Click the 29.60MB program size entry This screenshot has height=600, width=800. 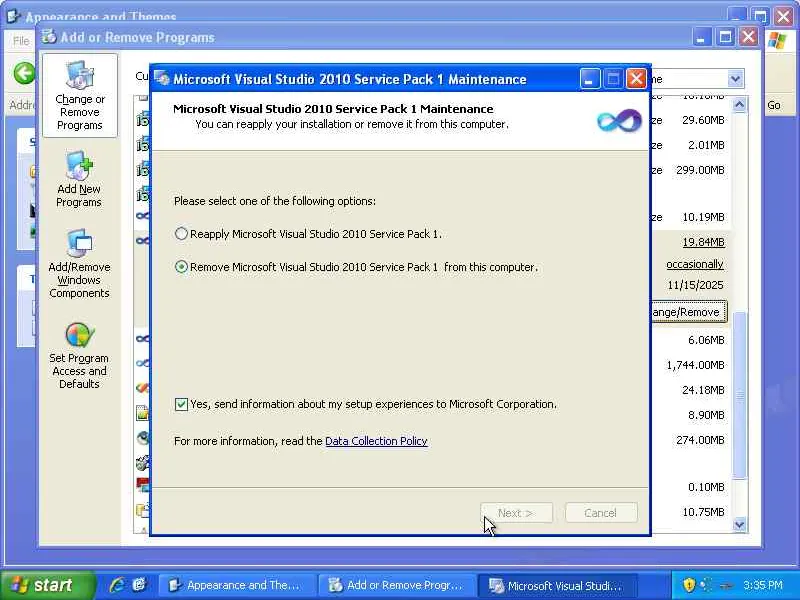click(704, 120)
